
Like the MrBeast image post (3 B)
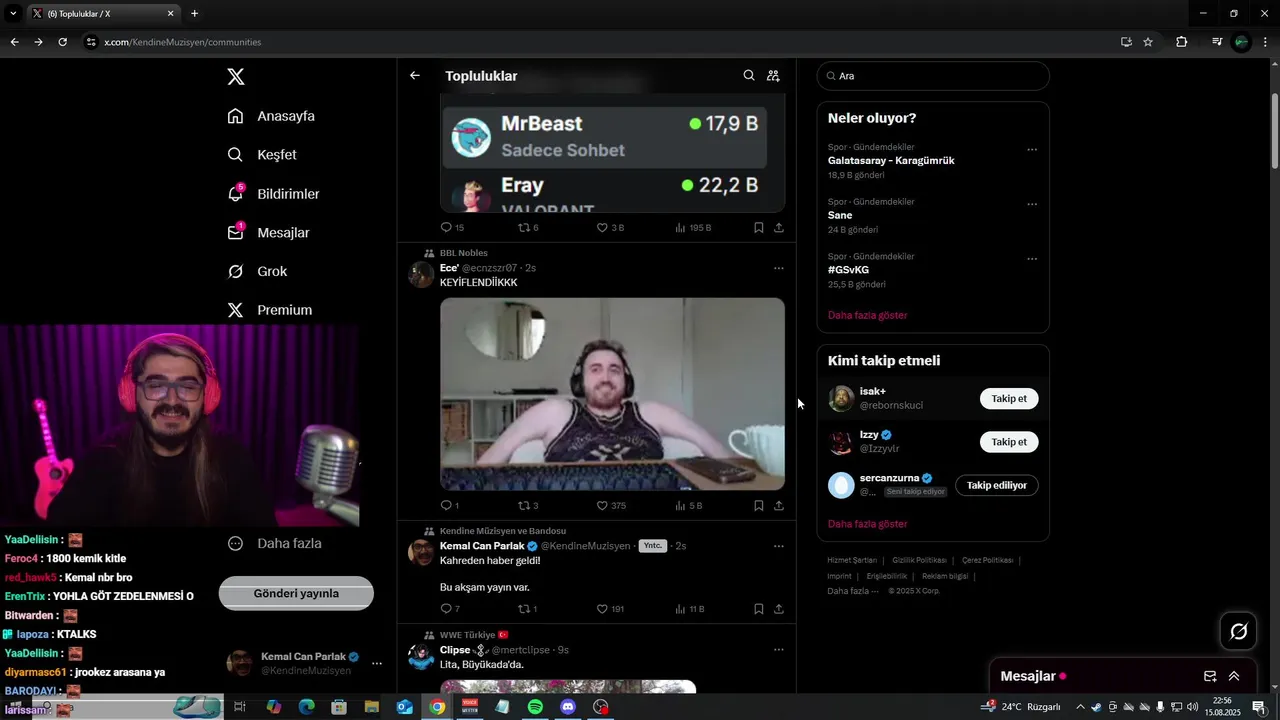coord(610,228)
